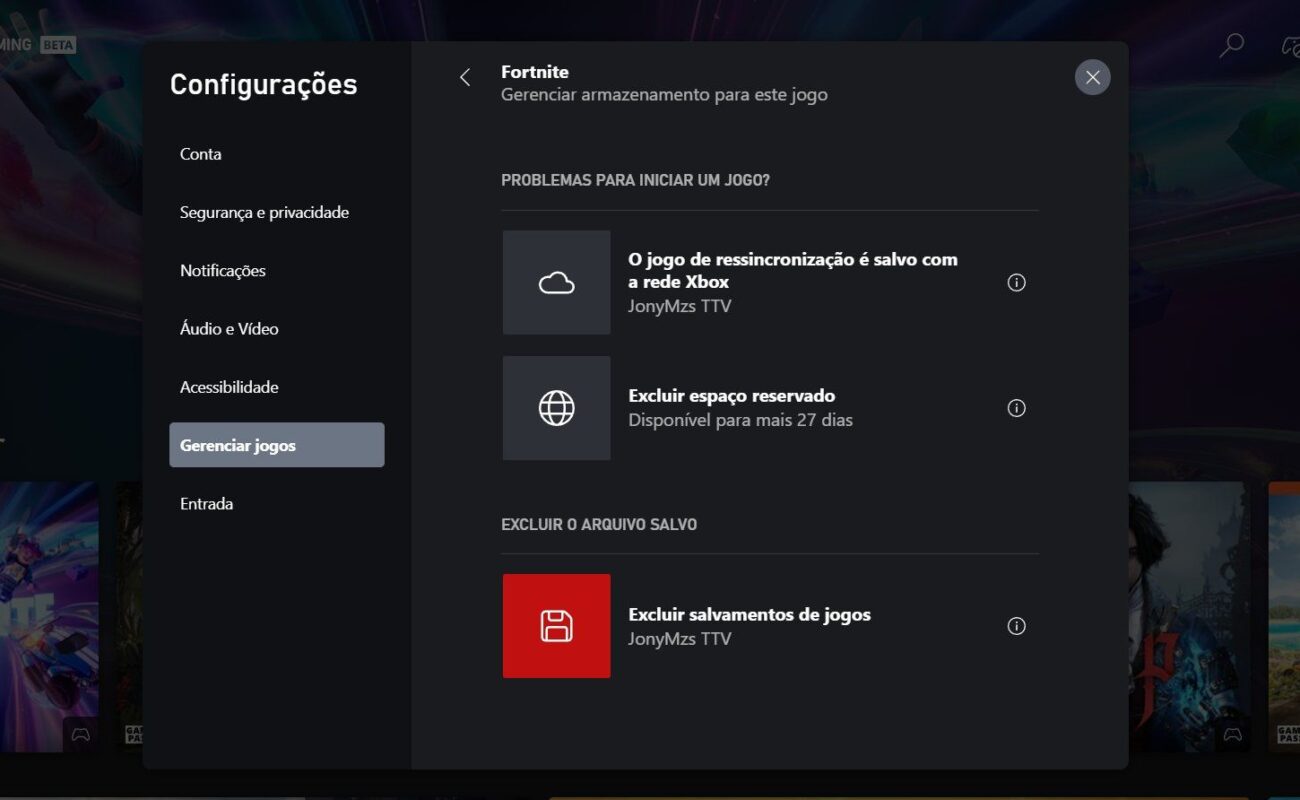
Task: Select Excluir espaço reservado option
Action: point(770,408)
